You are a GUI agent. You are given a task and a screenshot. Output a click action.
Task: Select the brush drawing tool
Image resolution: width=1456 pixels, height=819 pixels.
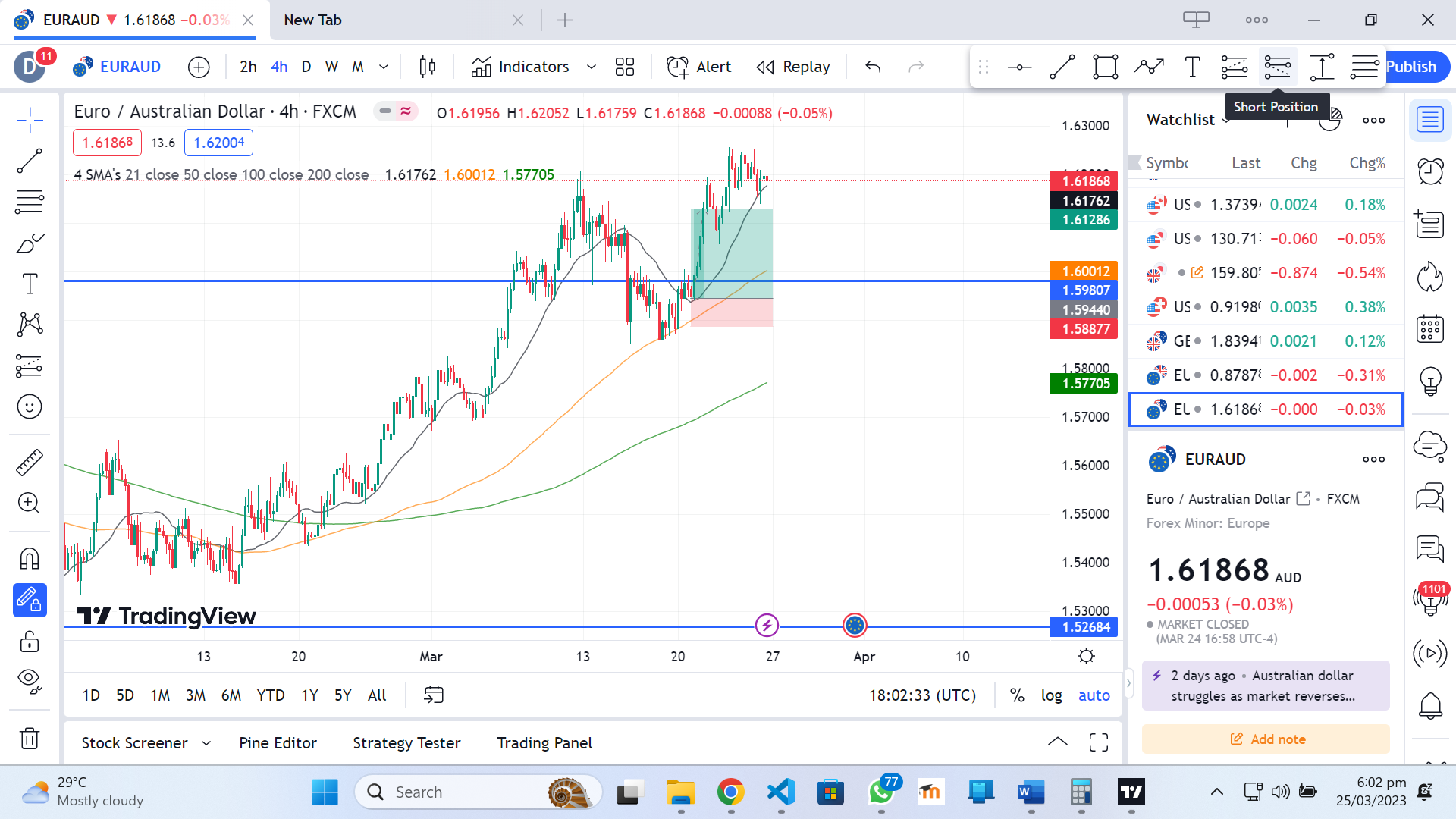30,243
